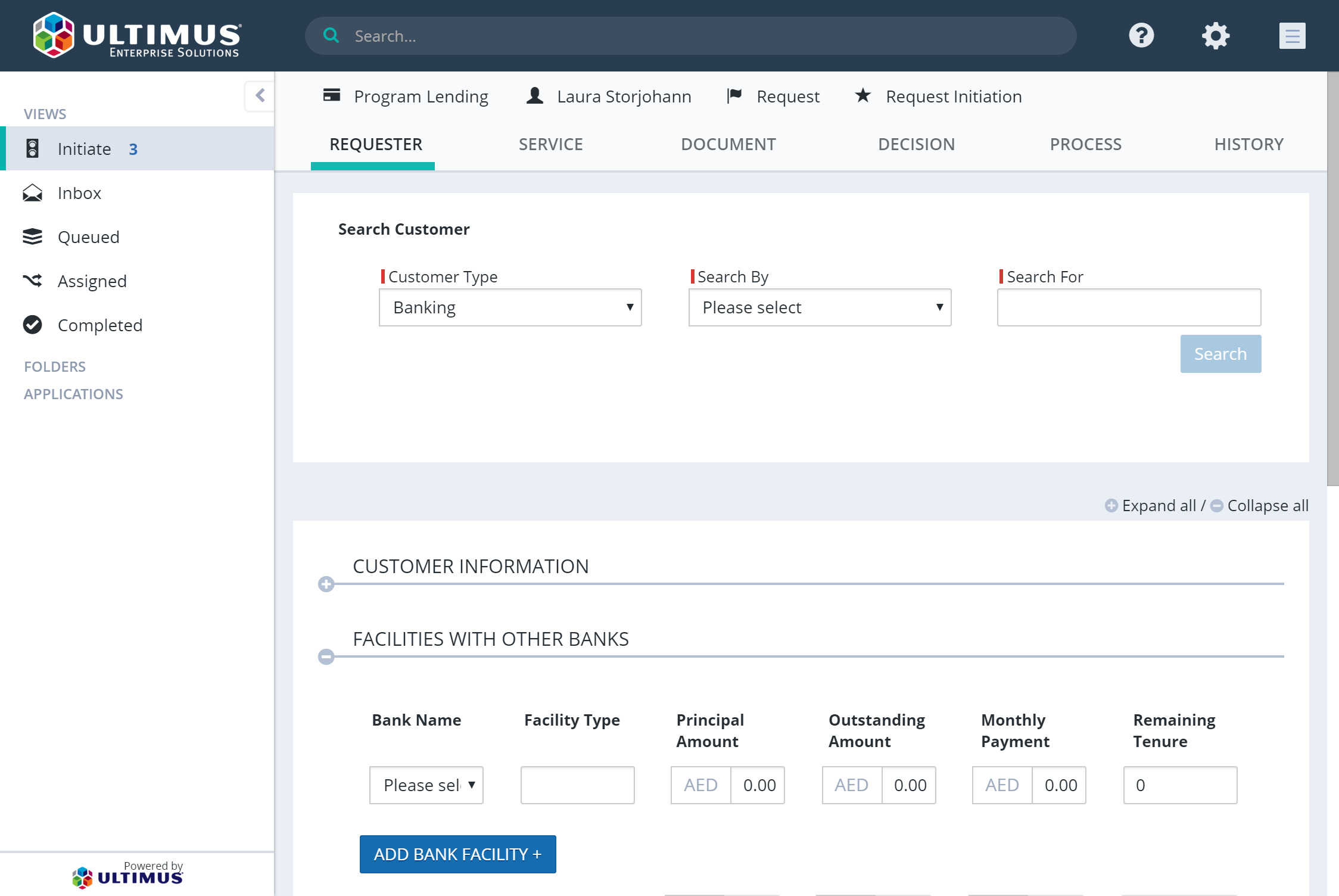Open the hamburger menu icon
Viewport: 1339px width, 896px height.
(x=1292, y=36)
